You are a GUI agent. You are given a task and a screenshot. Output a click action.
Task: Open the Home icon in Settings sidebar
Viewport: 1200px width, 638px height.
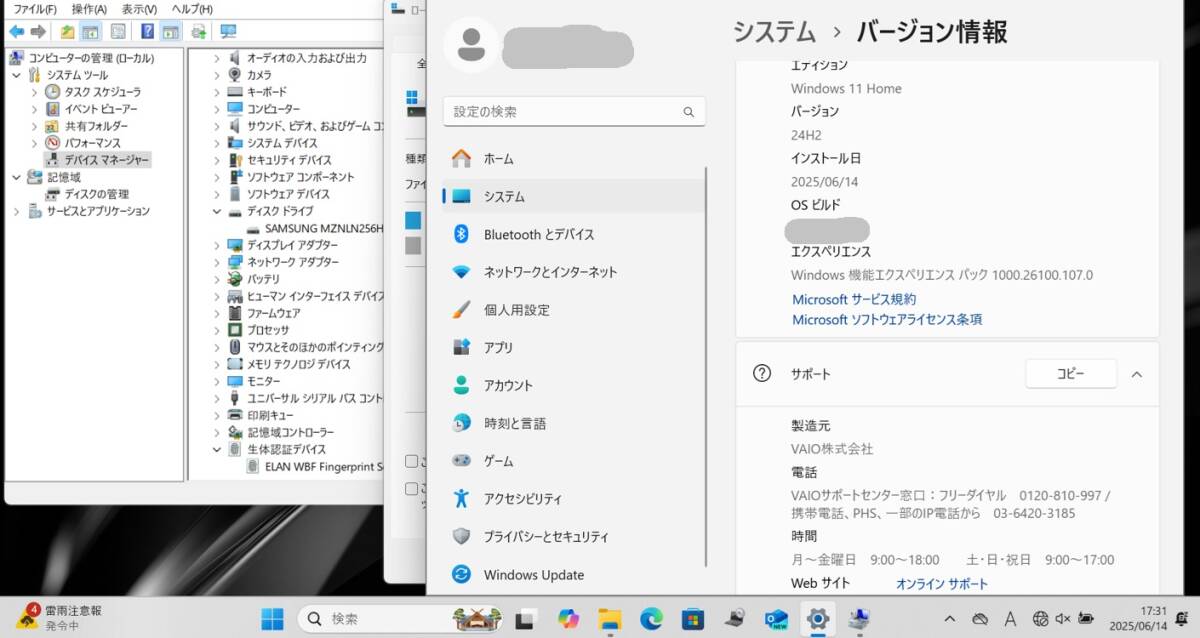(461, 159)
